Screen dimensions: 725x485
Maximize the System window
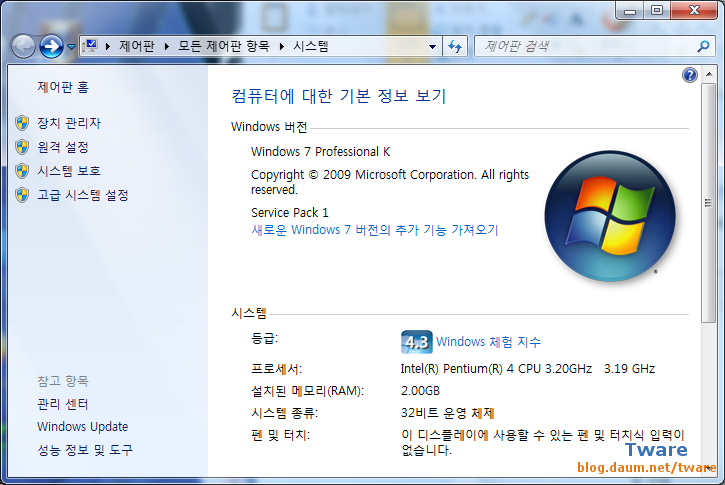[657, 10]
